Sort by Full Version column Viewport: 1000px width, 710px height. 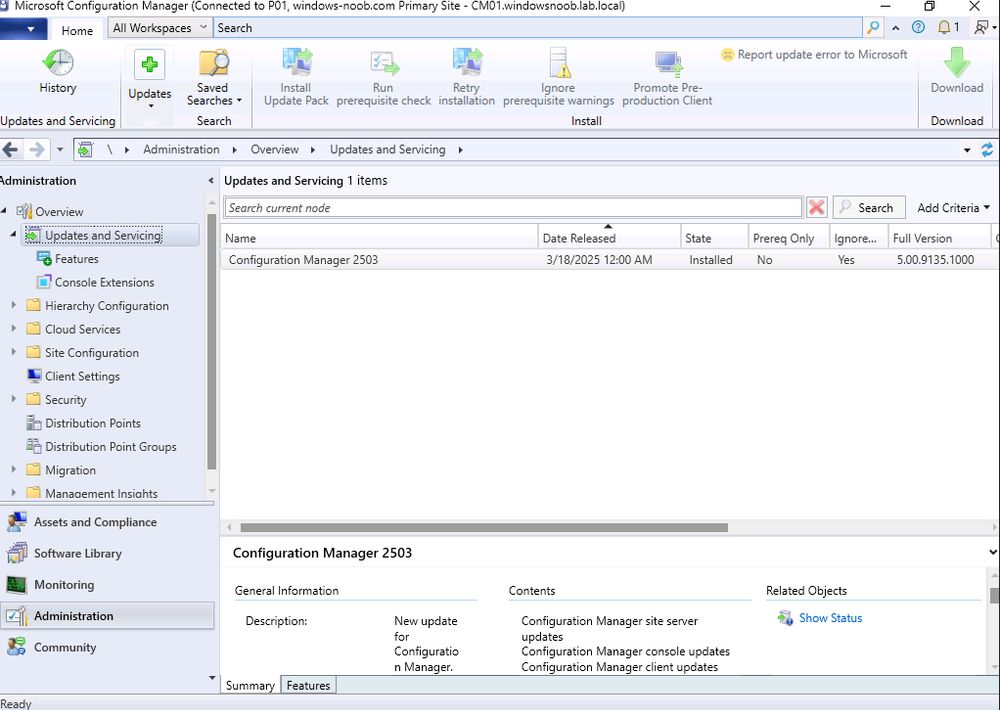(x=939, y=238)
